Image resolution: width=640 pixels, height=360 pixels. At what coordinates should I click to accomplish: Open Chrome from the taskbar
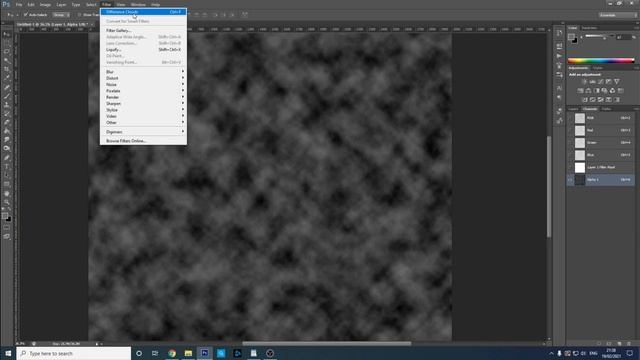click(172, 353)
